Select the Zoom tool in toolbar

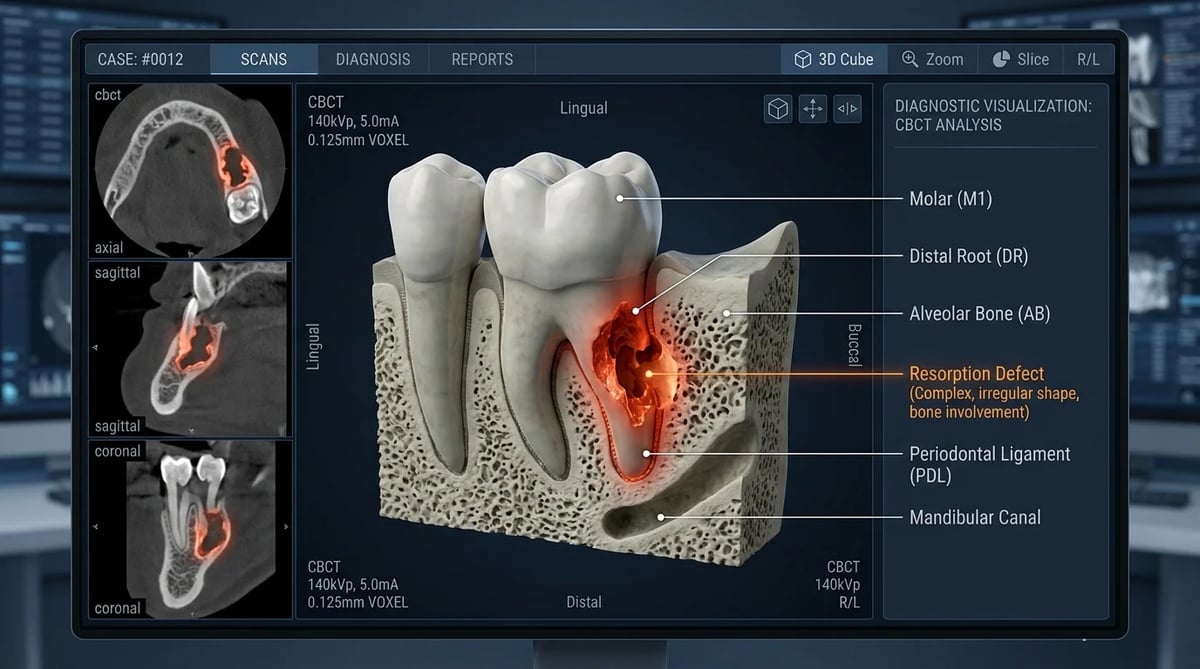pos(933,59)
